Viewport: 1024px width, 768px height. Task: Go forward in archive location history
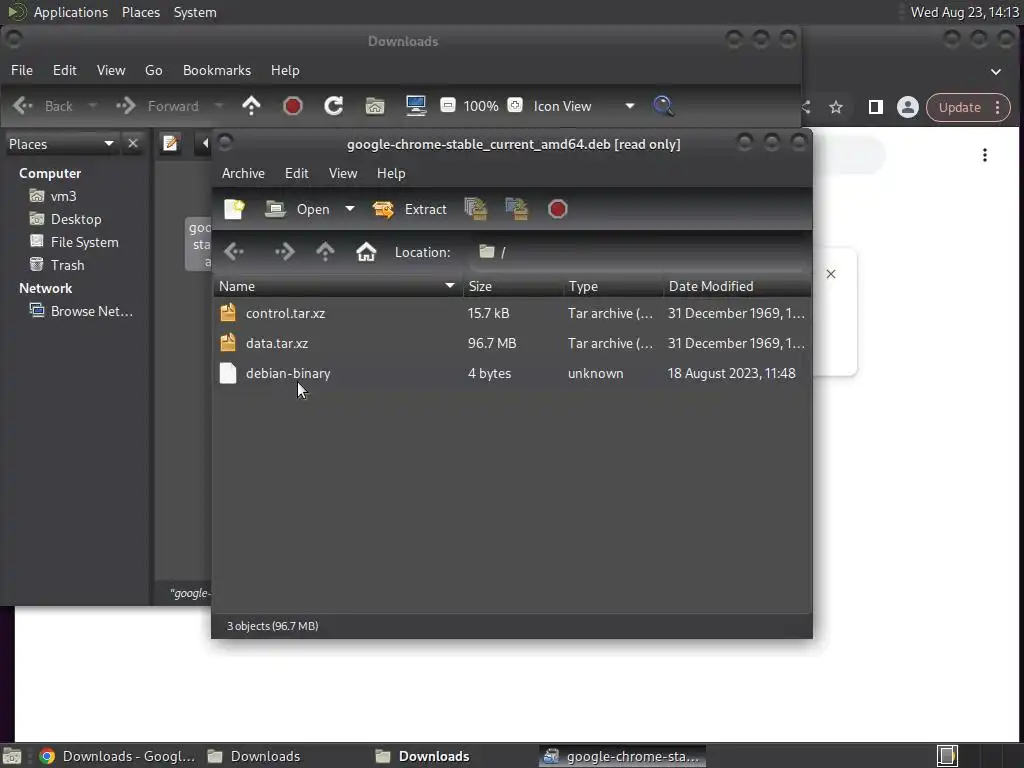tap(284, 252)
